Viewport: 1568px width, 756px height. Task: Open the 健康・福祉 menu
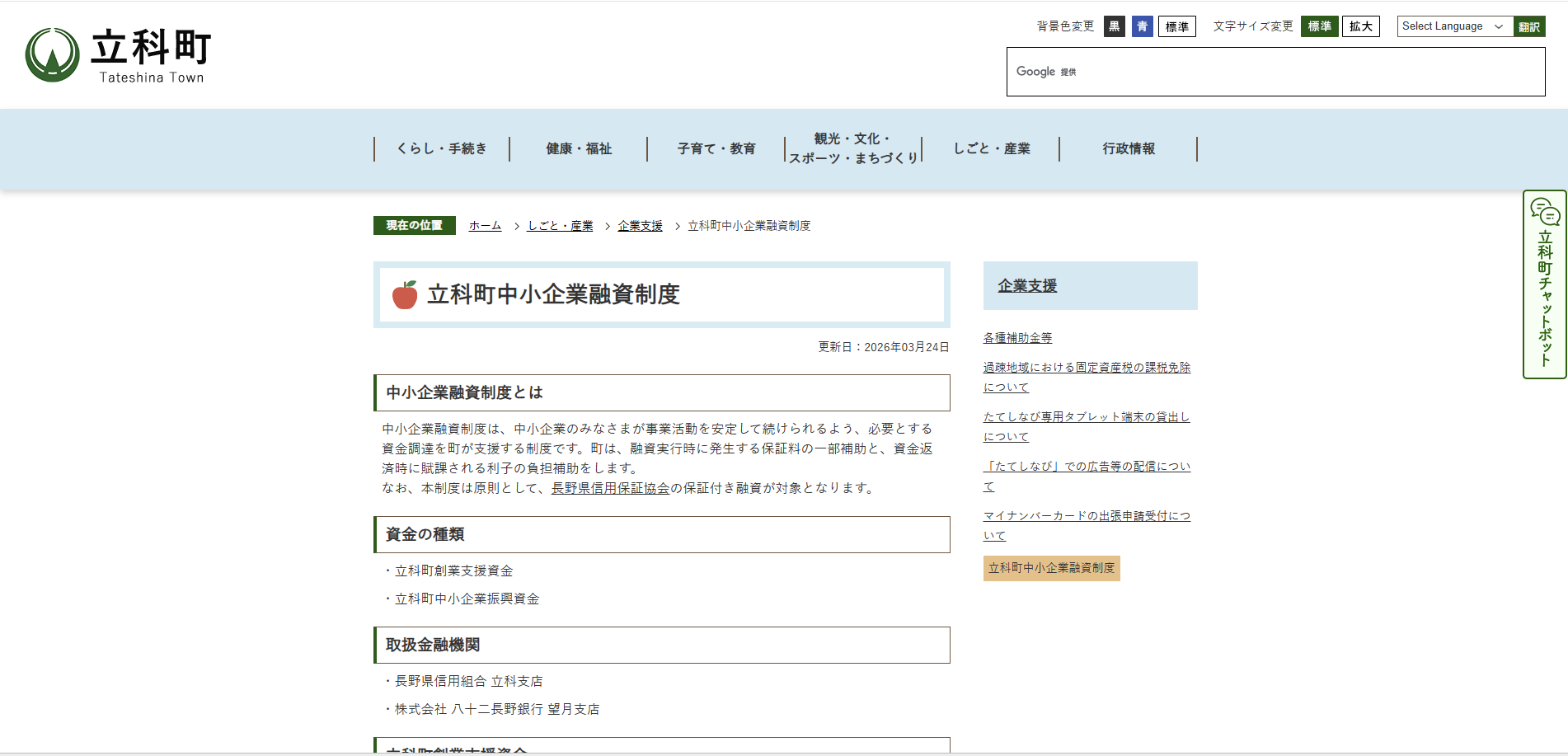tap(579, 148)
